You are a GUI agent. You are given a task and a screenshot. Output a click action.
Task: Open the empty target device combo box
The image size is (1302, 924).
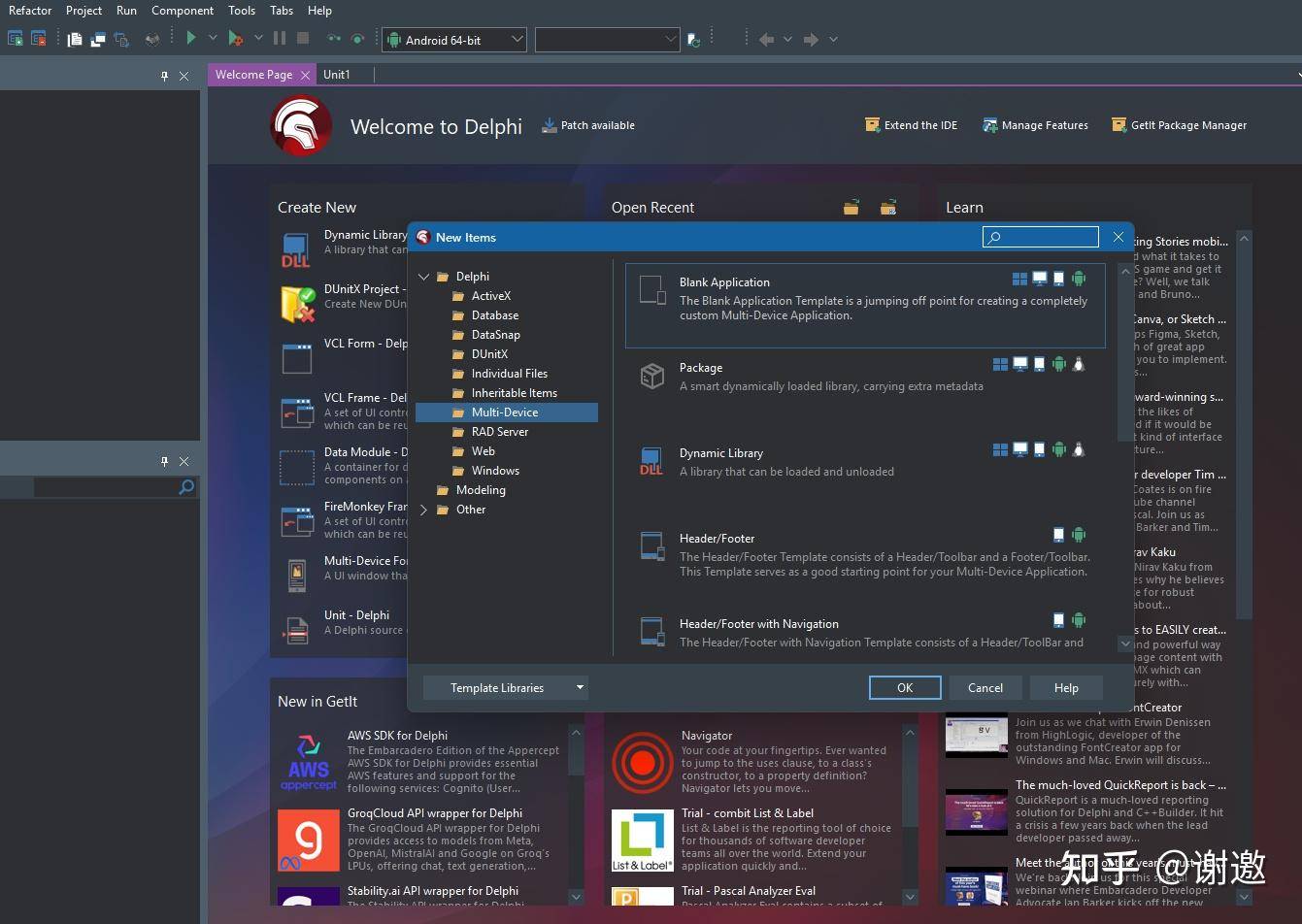(607, 40)
